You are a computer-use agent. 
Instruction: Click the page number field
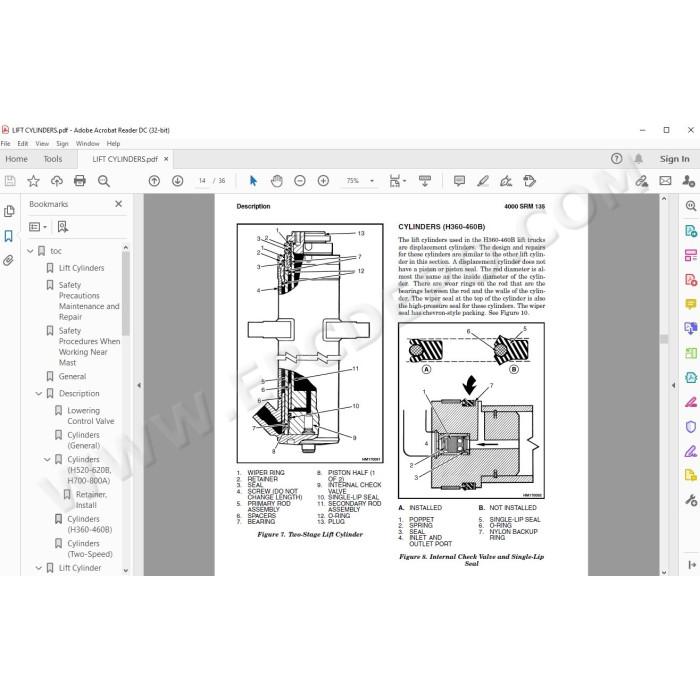202,181
